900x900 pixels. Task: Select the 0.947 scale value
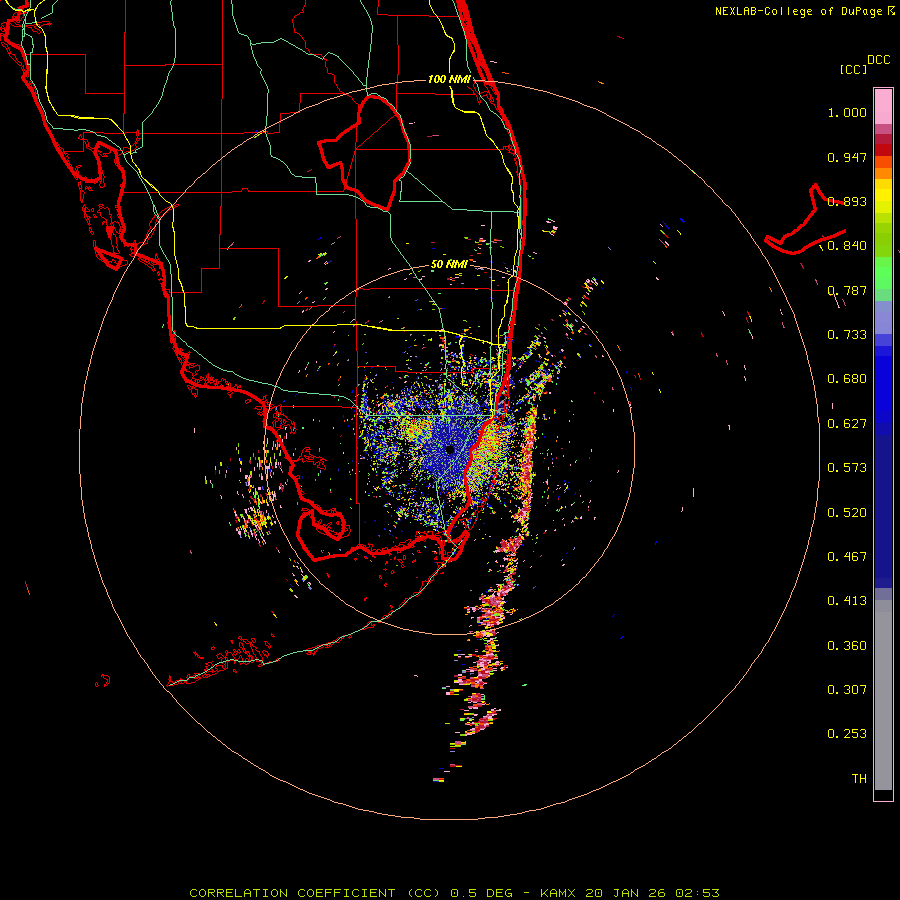point(847,157)
